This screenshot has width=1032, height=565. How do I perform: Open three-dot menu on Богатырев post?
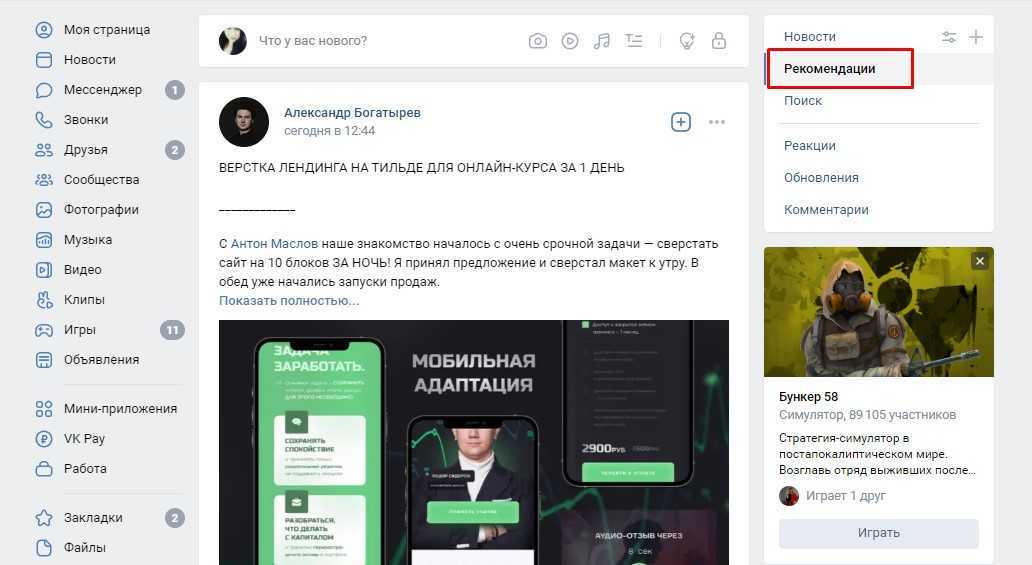point(717,122)
